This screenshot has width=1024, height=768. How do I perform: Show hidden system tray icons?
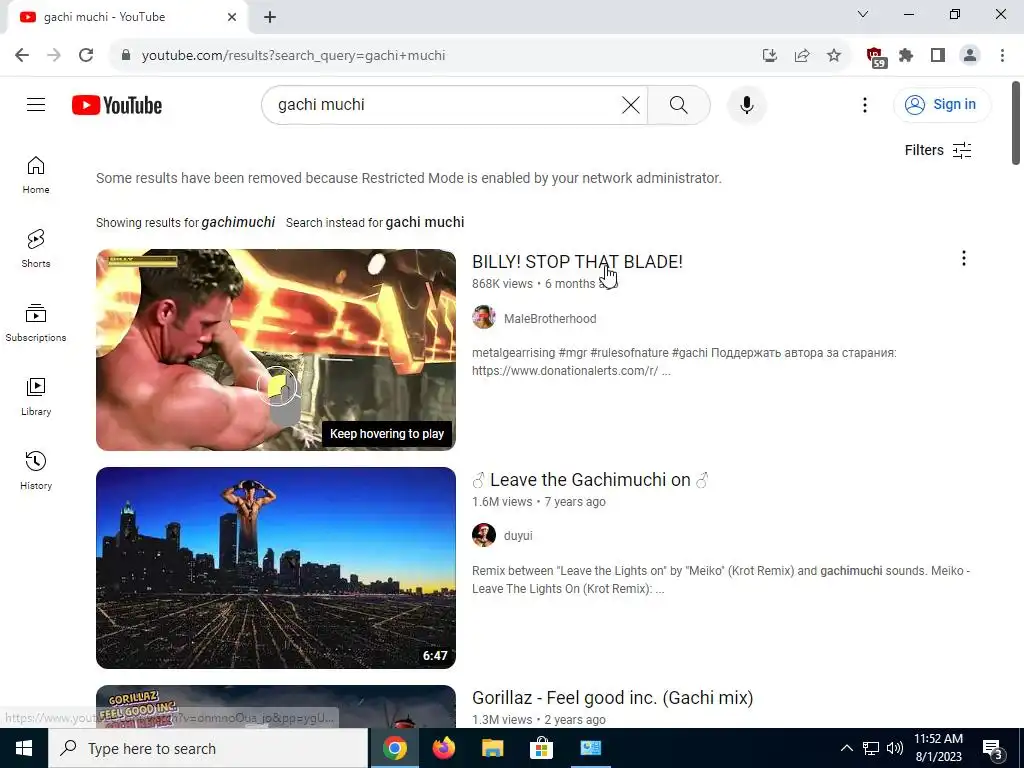point(846,748)
